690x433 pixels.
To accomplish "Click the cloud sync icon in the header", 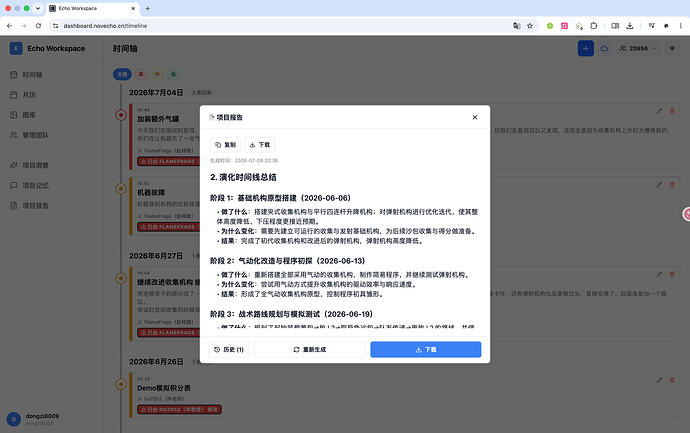I will tap(605, 48).
